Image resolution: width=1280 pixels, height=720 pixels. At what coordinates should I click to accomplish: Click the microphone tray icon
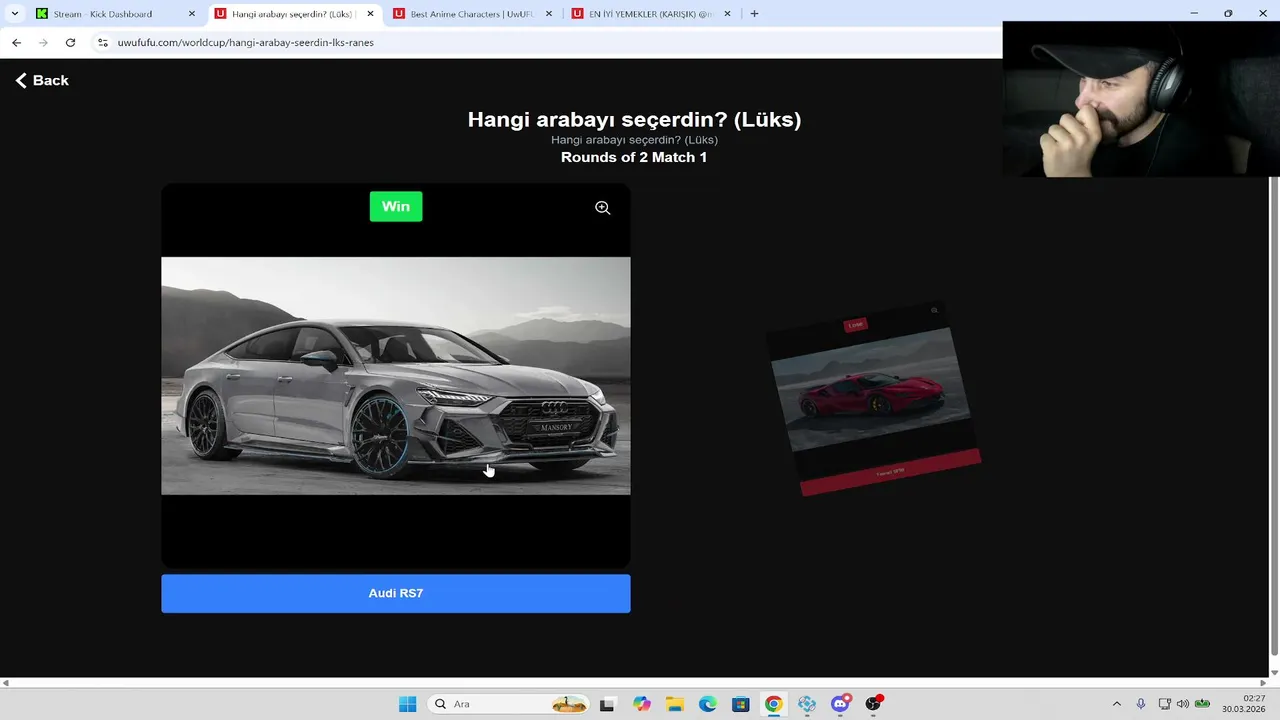click(1141, 704)
